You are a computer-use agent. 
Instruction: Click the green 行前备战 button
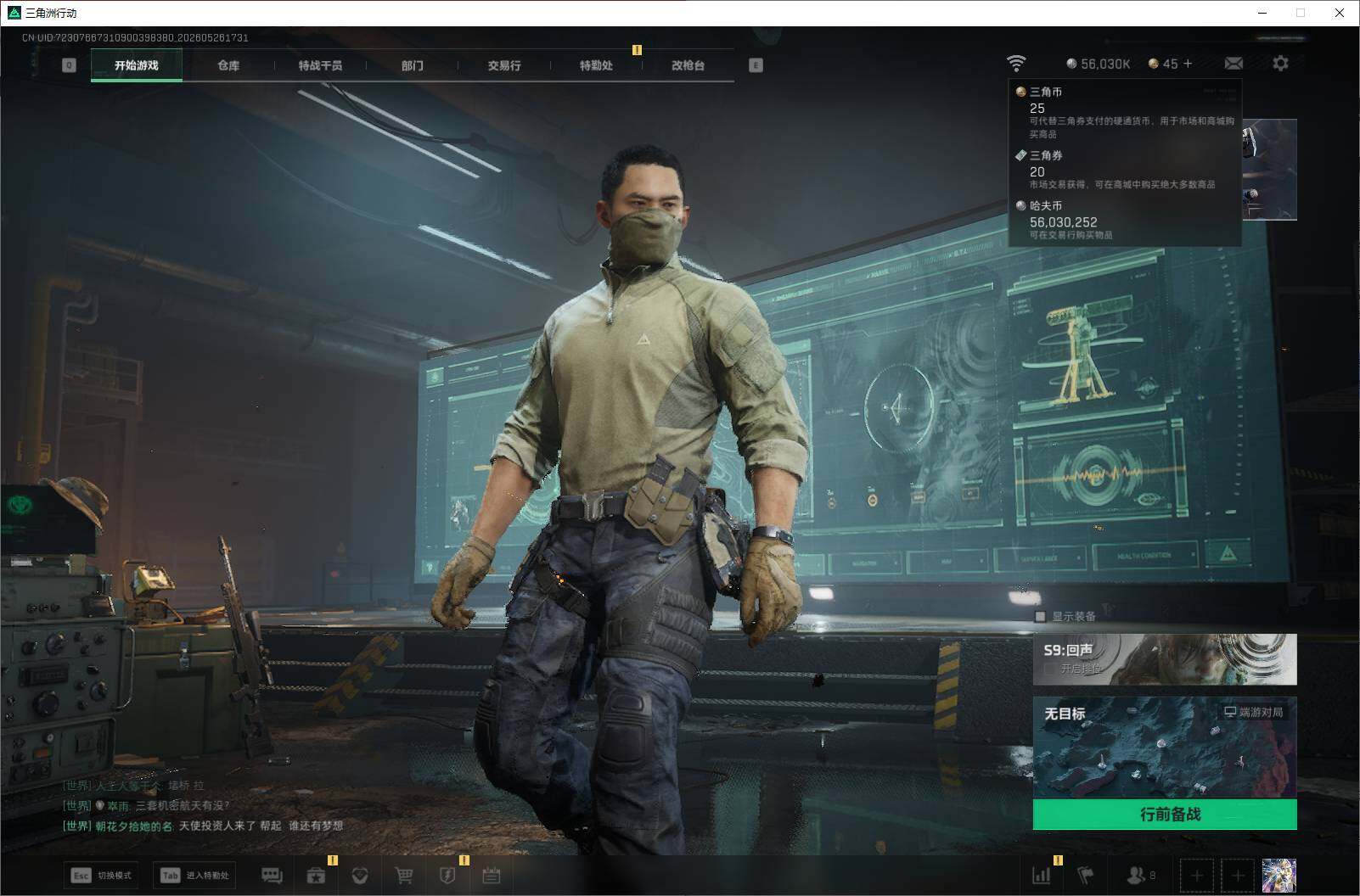(x=1165, y=815)
